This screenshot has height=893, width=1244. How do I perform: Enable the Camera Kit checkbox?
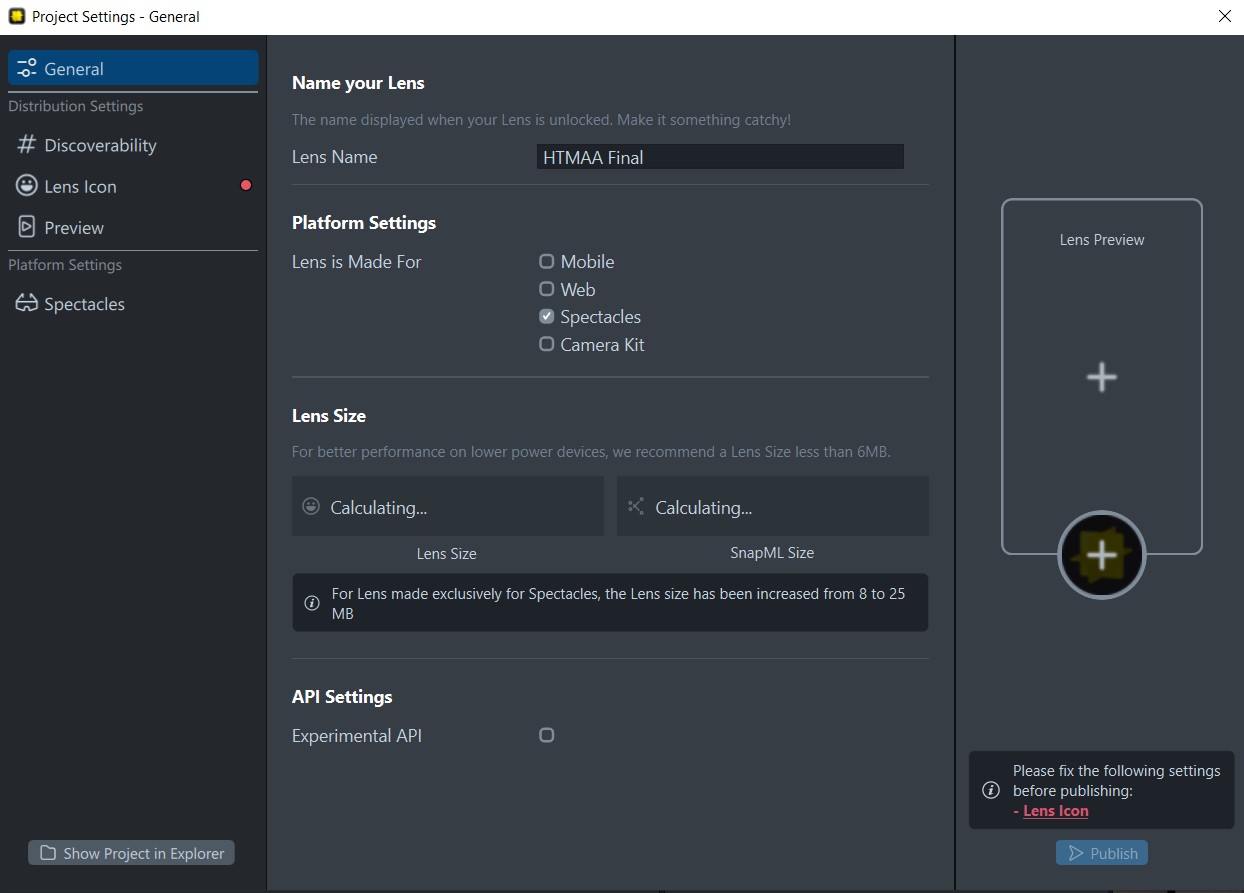547,344
